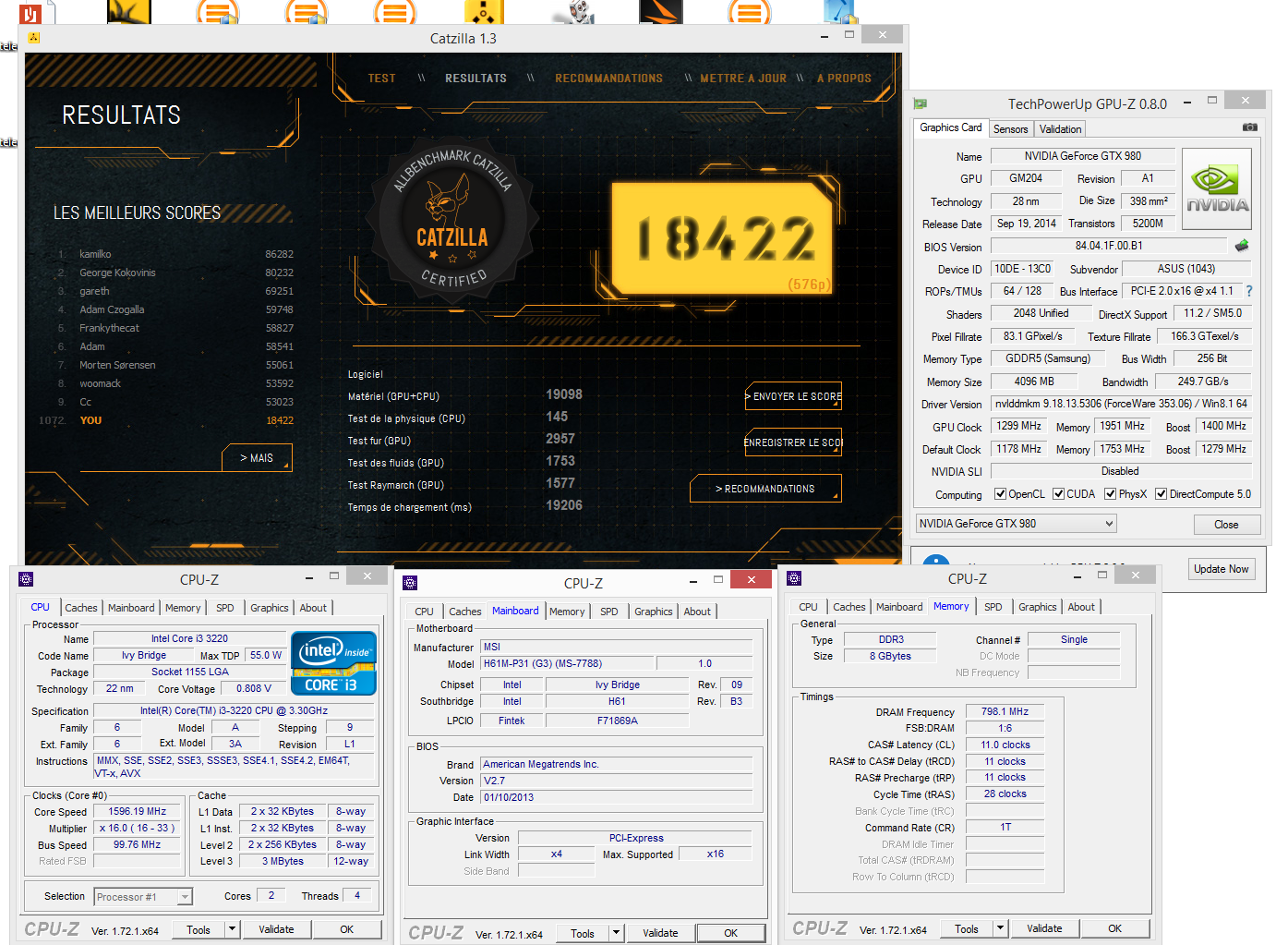Click the Matériel (GPU+CPU) result value 19098
The width and height of the screenshot is (1288, 945).
coord(563,394)
